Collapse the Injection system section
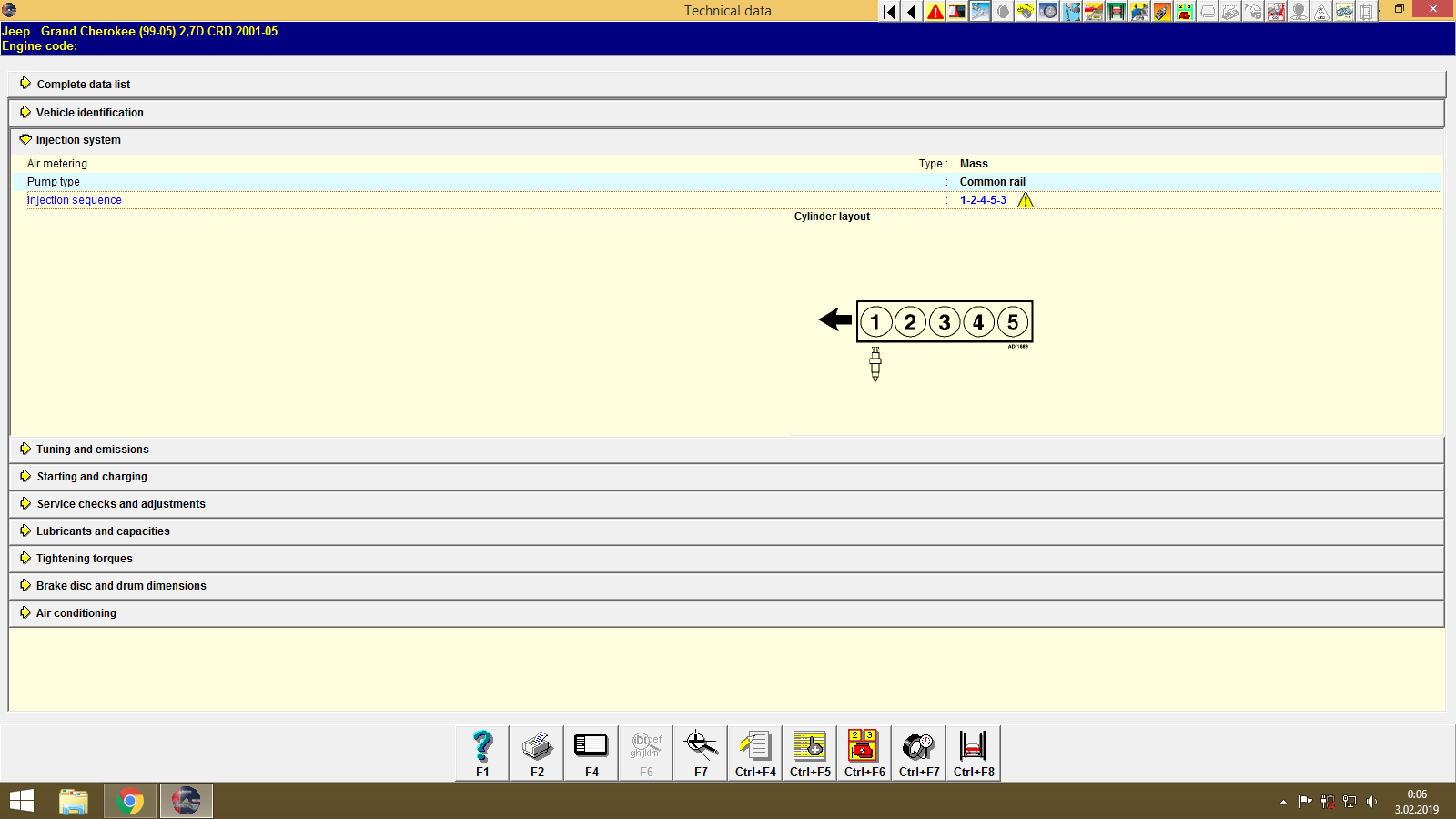The image size is (1456, 819). 77,140
